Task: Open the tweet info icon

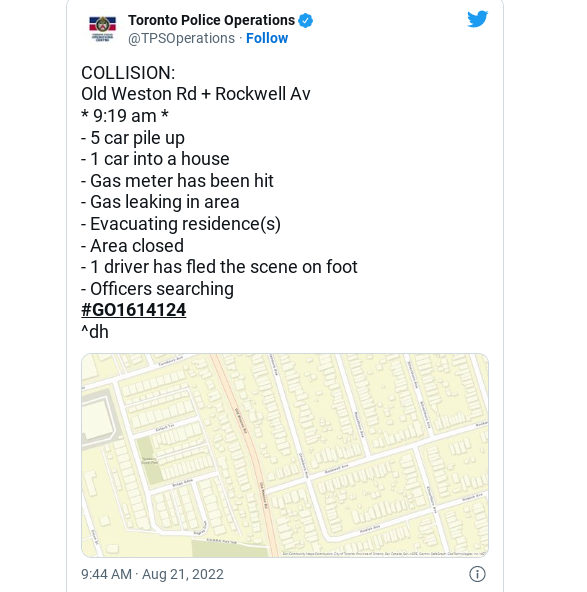Action: tap(477, 574)
